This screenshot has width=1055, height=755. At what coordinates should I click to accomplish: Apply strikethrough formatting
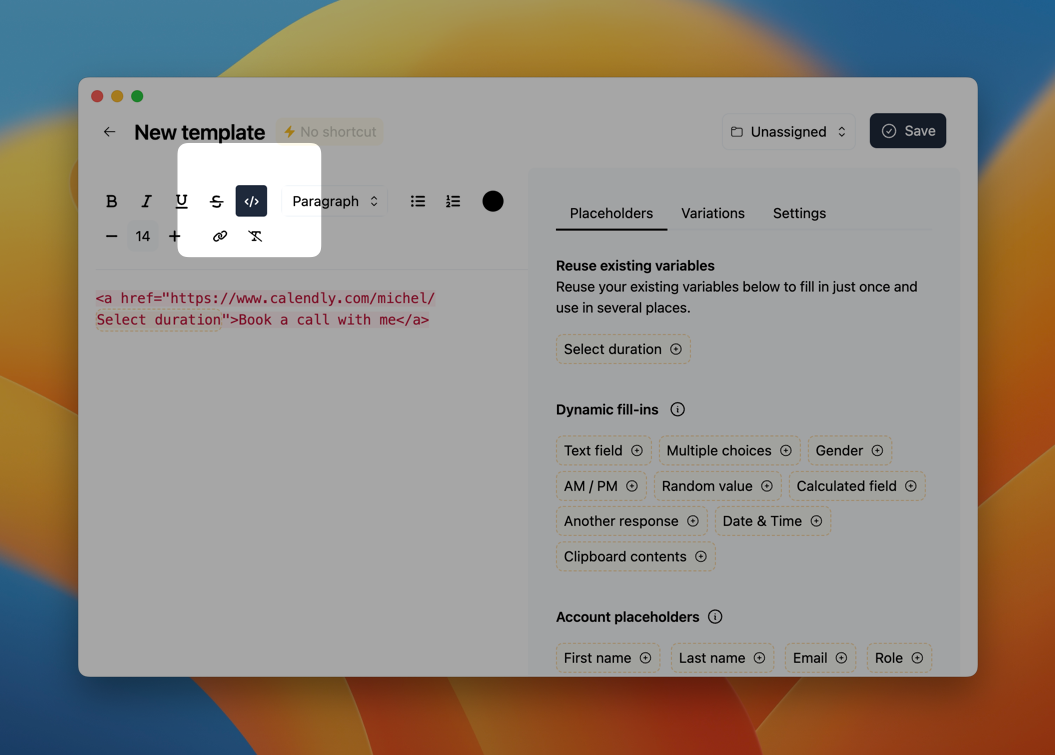coord(216,201)
